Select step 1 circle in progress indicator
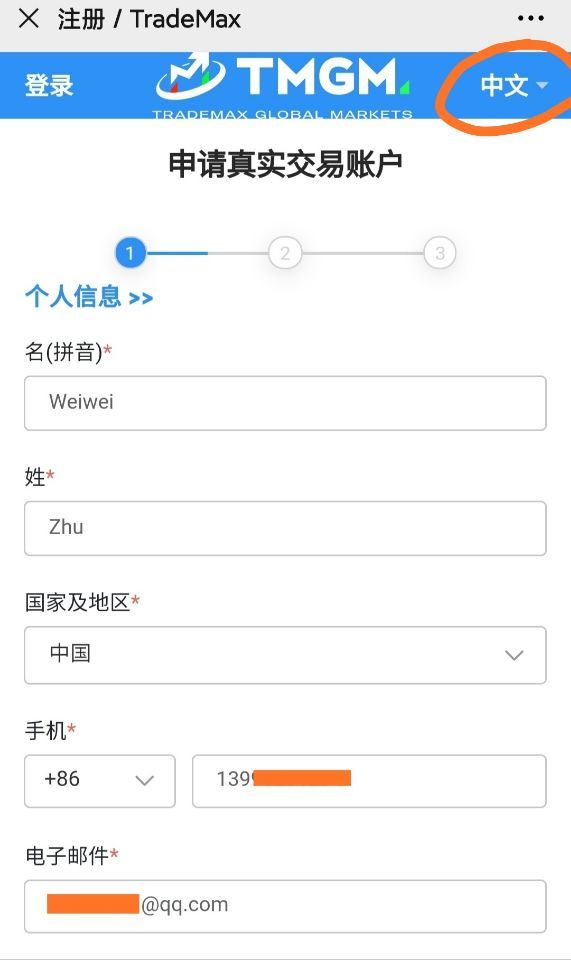 pyautogui.click(x=130, y=252)
